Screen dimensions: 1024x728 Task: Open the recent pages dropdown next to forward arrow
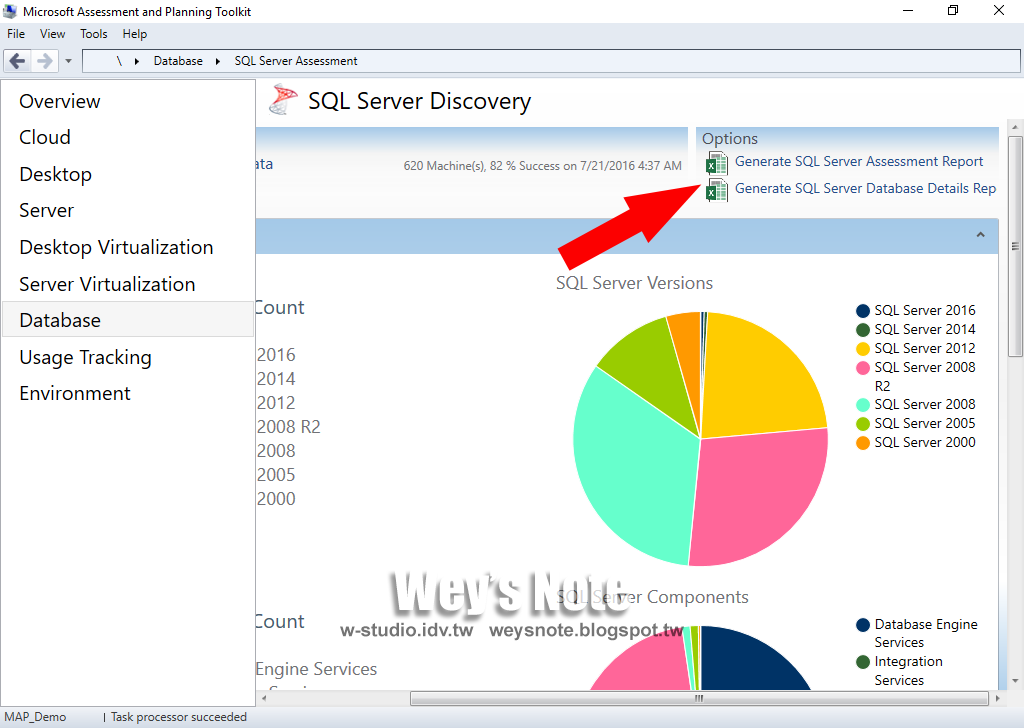(67, 60)
